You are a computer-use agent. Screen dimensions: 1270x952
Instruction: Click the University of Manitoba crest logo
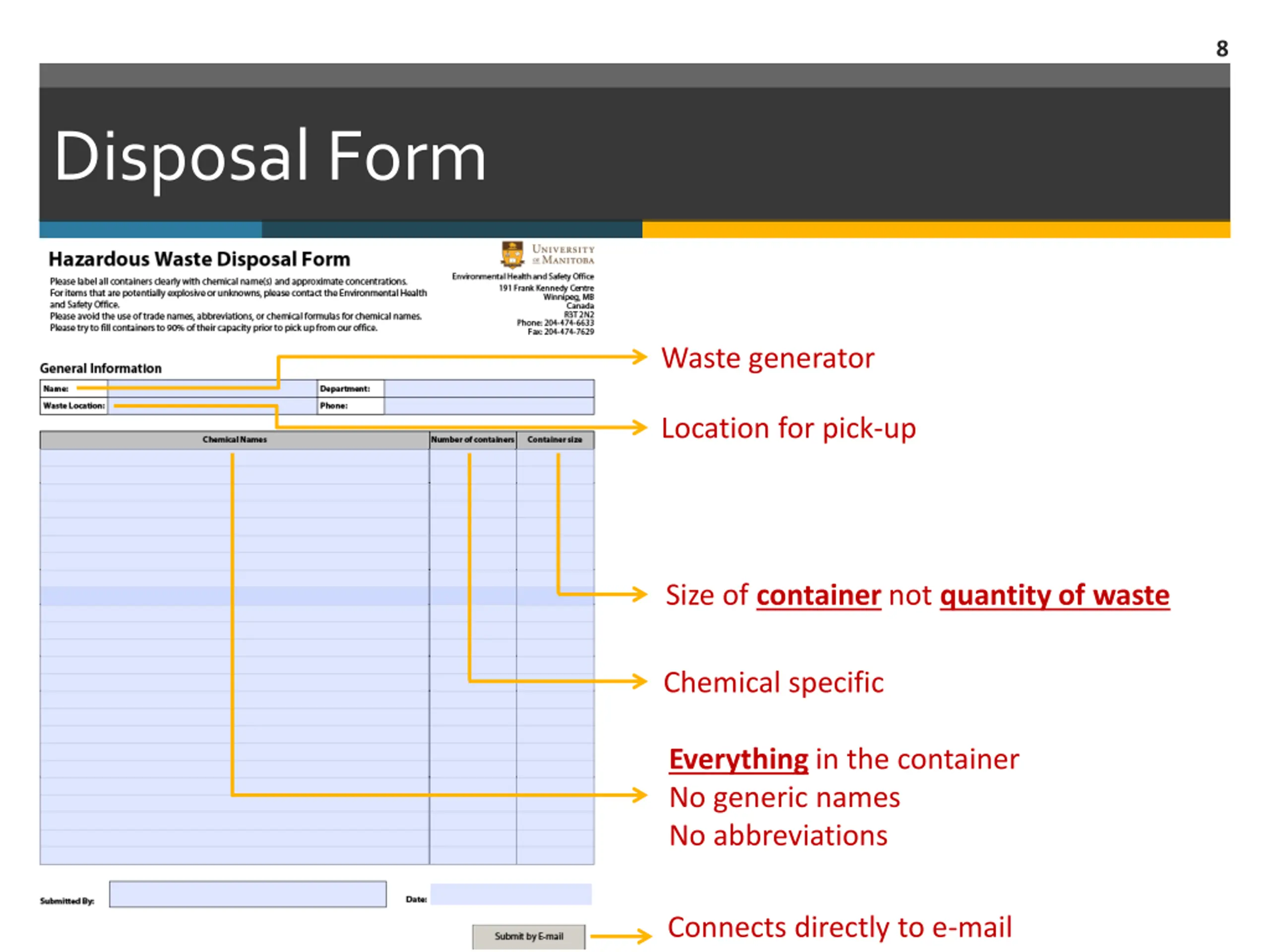point(512,254)
